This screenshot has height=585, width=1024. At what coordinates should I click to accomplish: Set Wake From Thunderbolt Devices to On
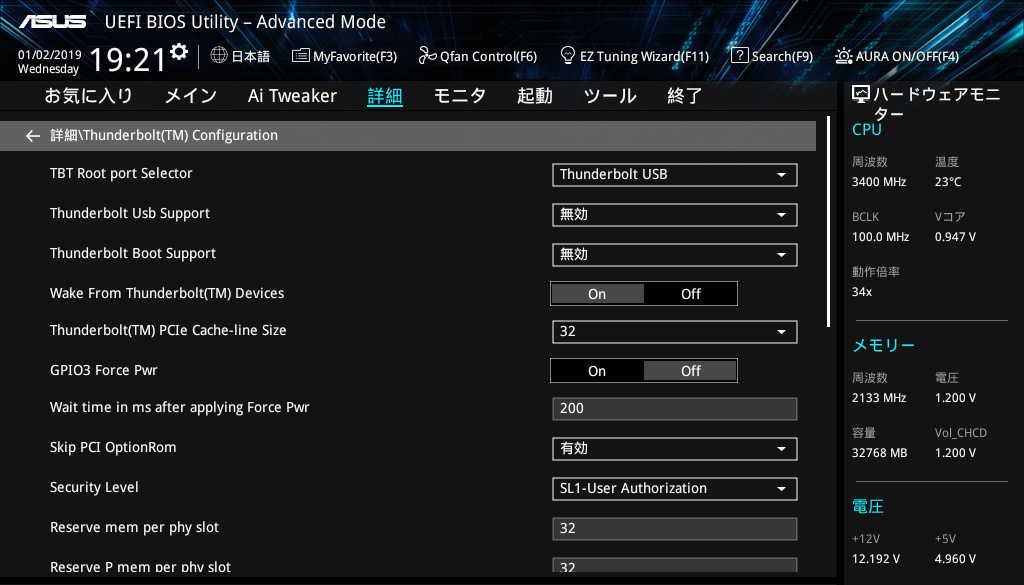coord(598,294)
